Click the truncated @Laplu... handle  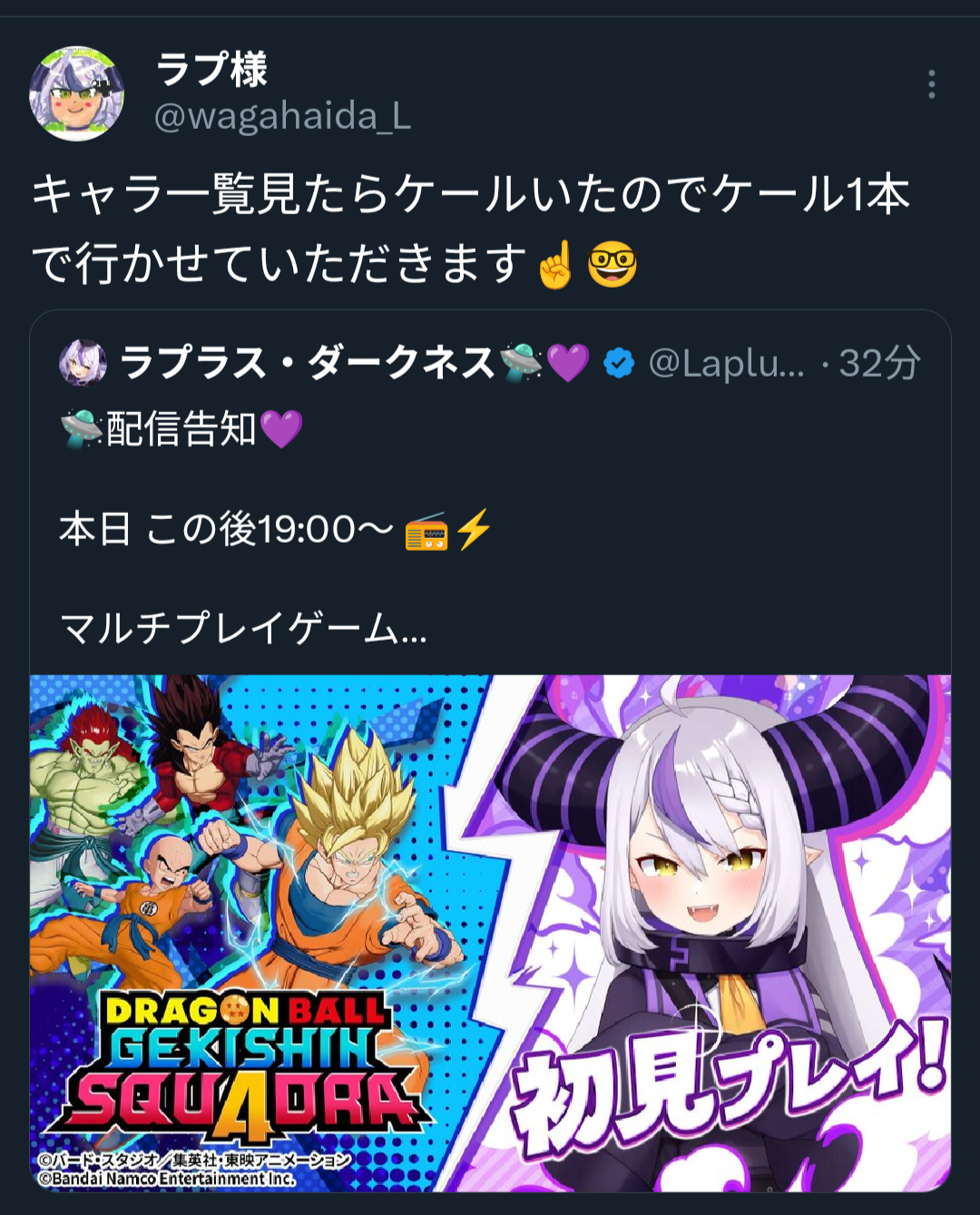tap(726, 364)
